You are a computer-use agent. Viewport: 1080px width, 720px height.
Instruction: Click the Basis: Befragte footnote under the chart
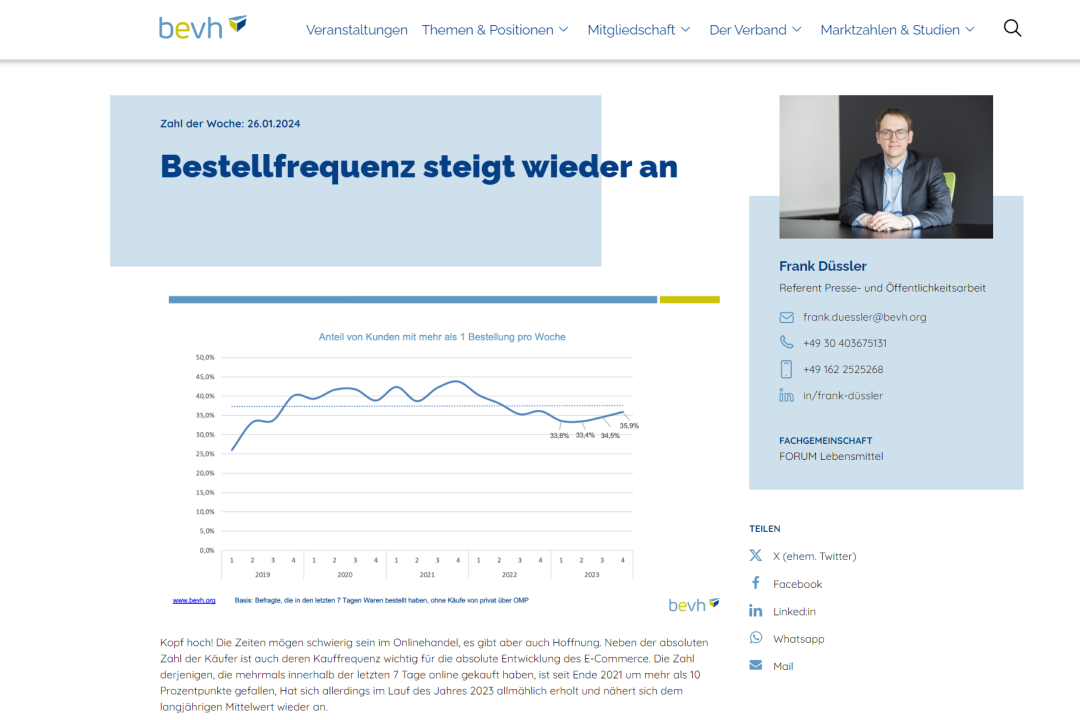[x=382, y=600]
